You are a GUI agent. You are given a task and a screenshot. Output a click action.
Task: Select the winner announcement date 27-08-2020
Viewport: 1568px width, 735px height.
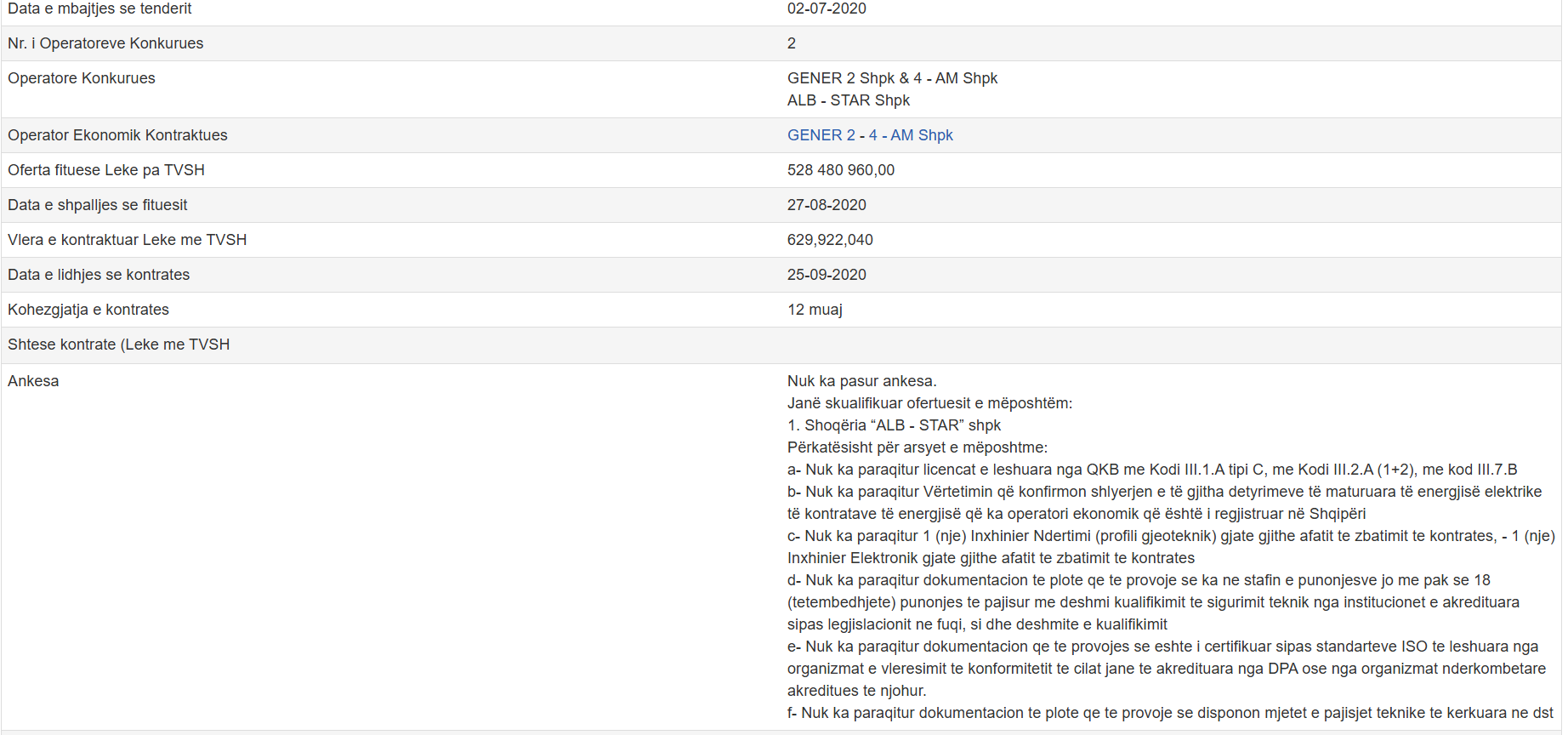click(826, 205)
